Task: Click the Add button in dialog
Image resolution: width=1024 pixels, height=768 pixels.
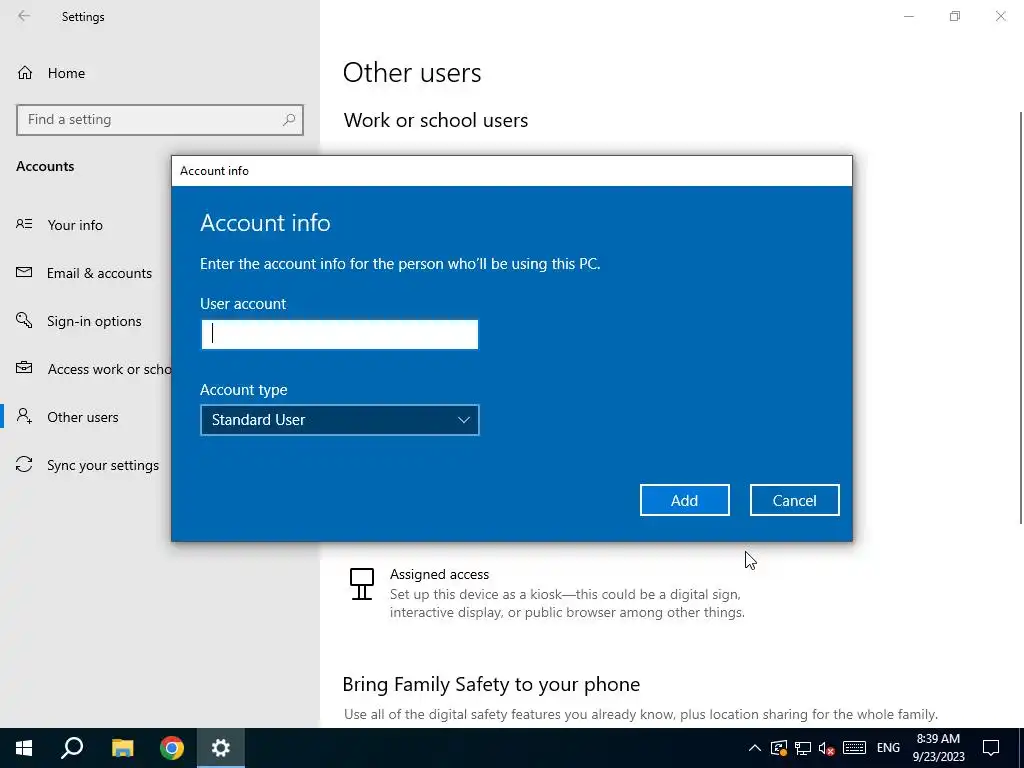Action: (684, 500)
